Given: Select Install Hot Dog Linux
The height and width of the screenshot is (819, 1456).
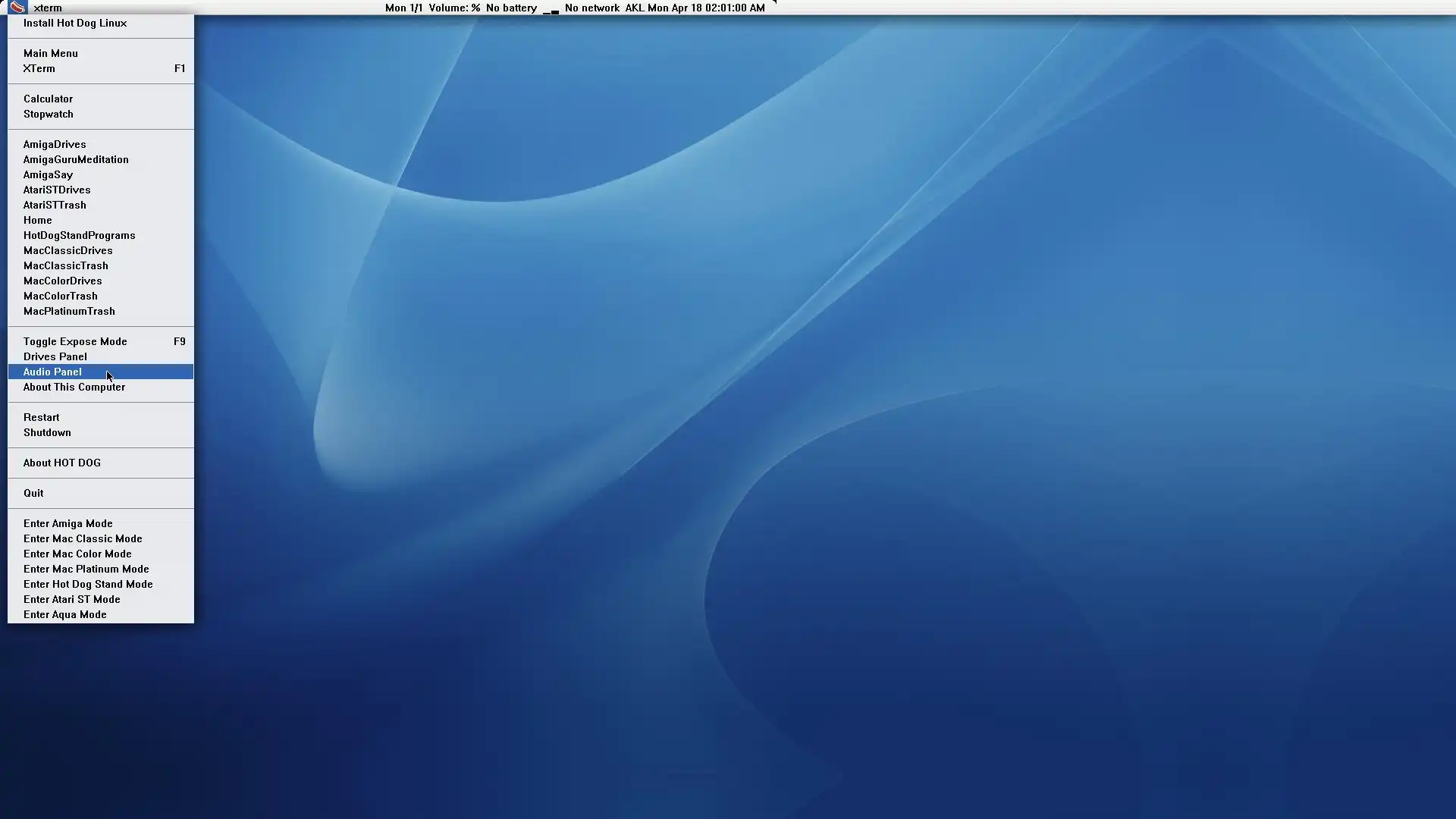Looking at the screenshot, I should [x=75, y=23].
